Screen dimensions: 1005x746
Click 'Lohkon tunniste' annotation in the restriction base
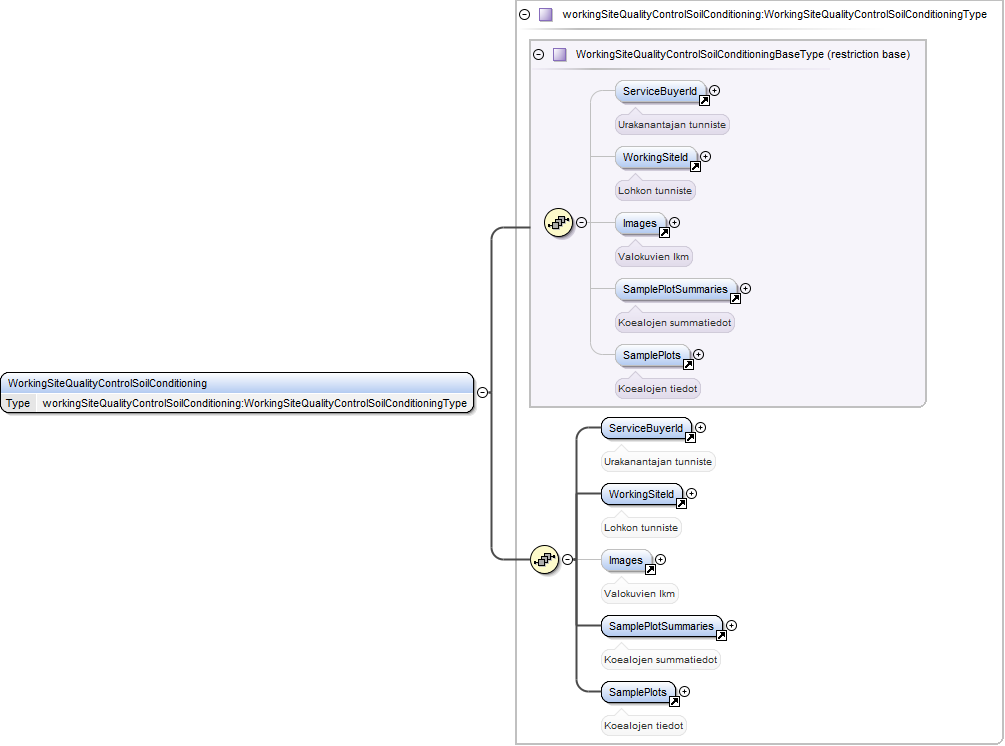[655, 191]
